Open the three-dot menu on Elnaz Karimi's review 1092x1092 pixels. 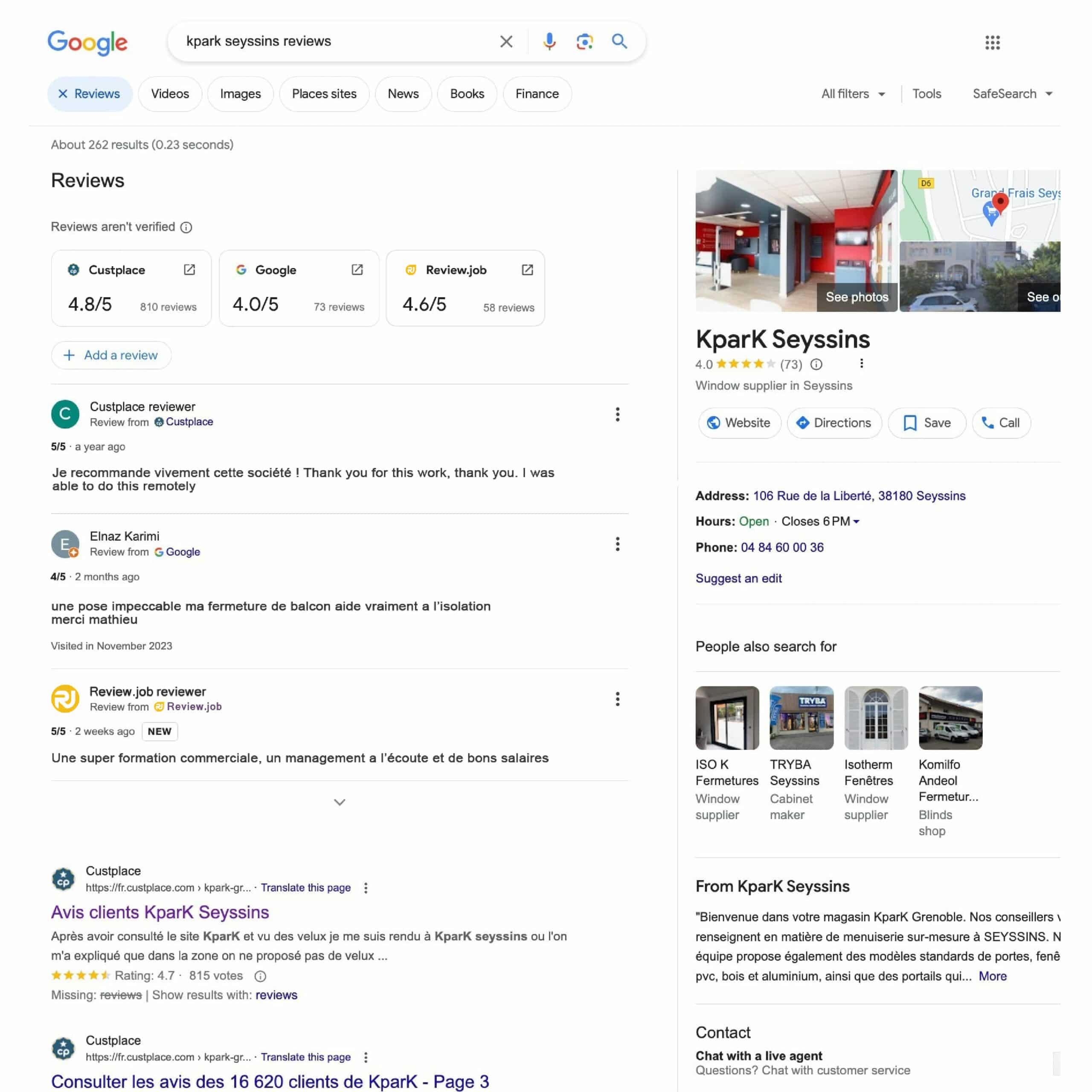click(618, 544)
